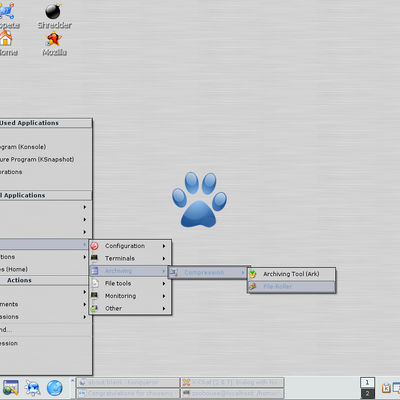Click the icon beside Other

point(95,308)
